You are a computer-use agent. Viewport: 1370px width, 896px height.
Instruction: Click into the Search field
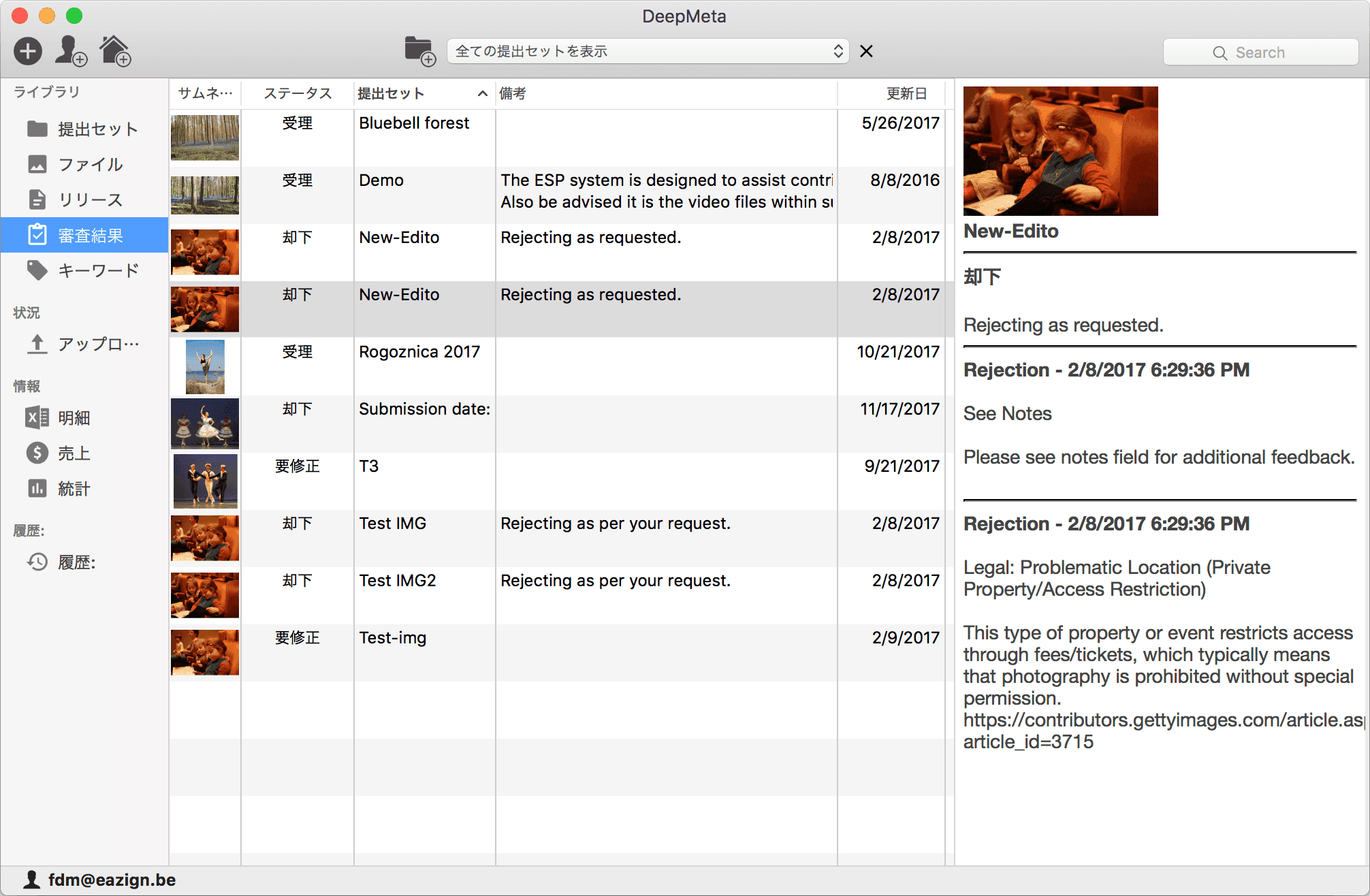pos(1260,52)
